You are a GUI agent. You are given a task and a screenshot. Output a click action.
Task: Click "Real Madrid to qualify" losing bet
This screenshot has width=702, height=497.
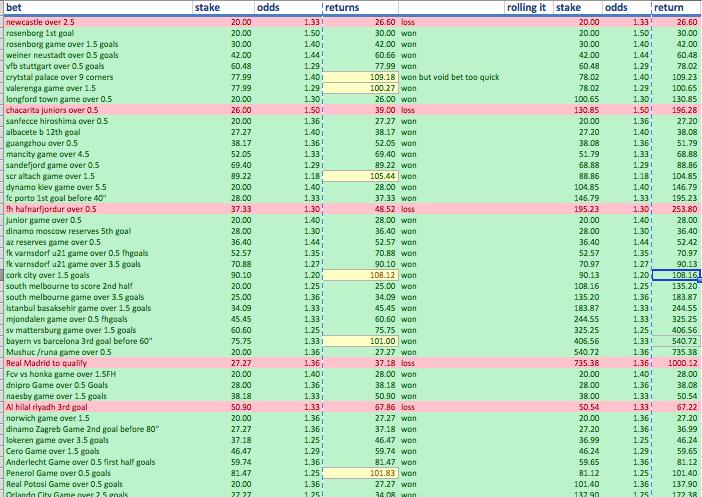98,363
